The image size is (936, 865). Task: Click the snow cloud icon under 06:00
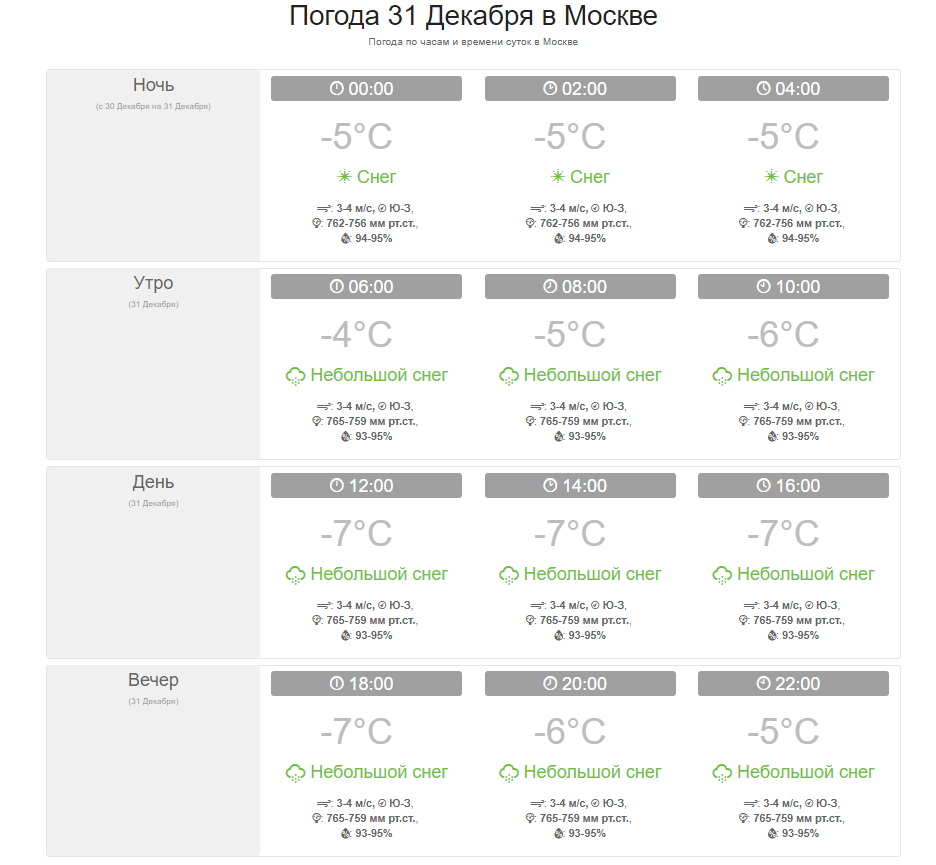point(295,376)
